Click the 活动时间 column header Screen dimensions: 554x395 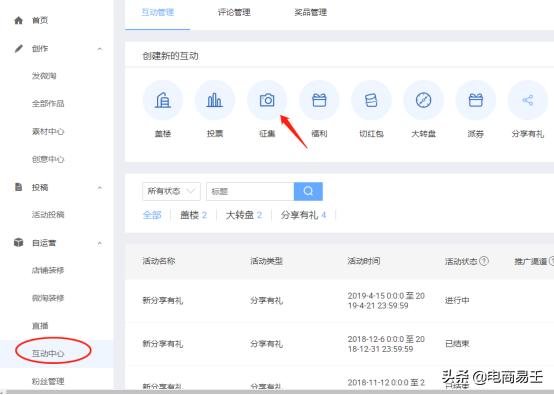pos(364,261)
